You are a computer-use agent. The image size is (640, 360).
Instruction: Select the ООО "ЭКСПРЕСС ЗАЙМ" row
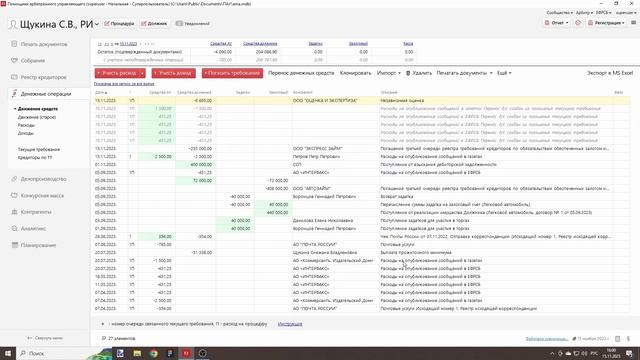[x=362, y=149]
